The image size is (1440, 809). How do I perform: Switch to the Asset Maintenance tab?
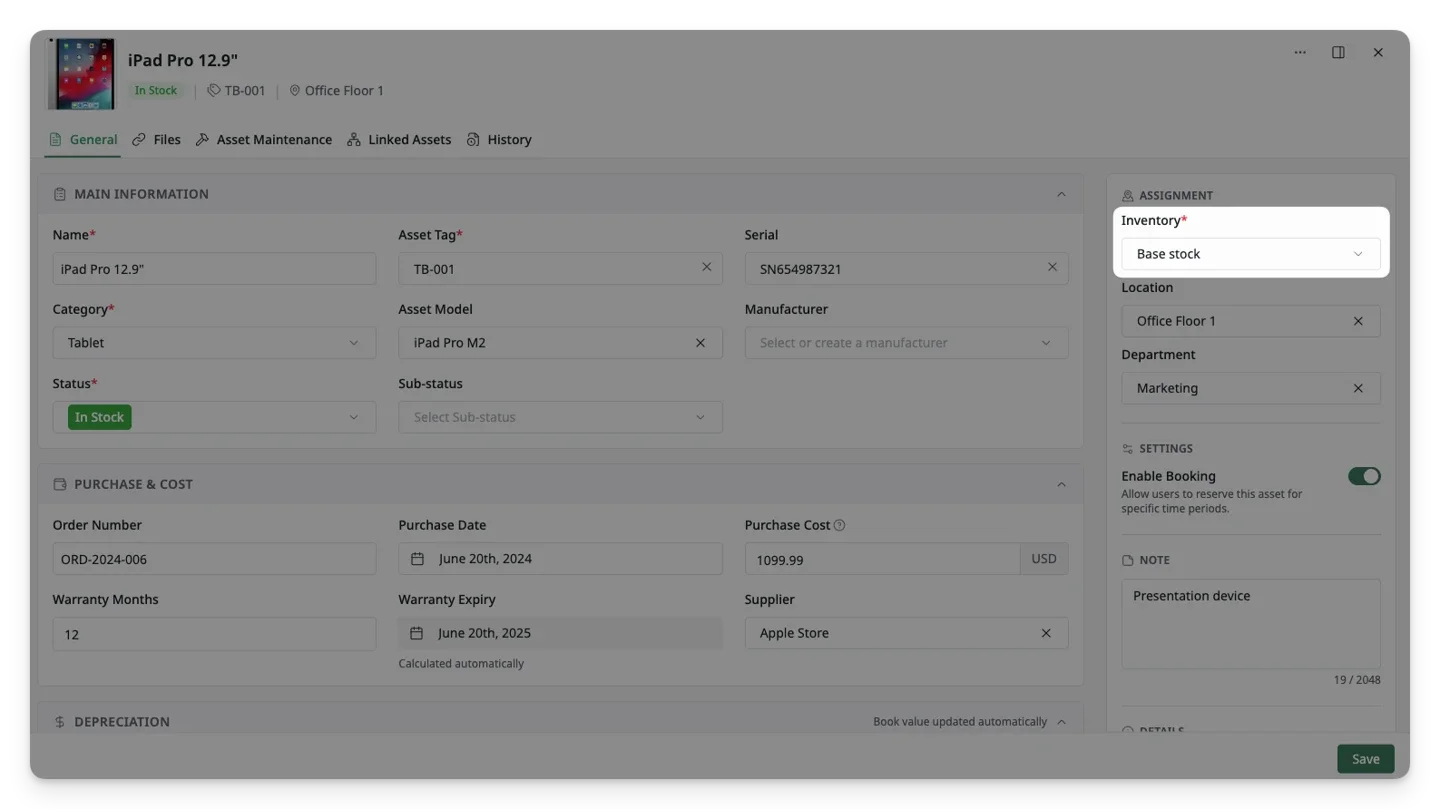264,140
